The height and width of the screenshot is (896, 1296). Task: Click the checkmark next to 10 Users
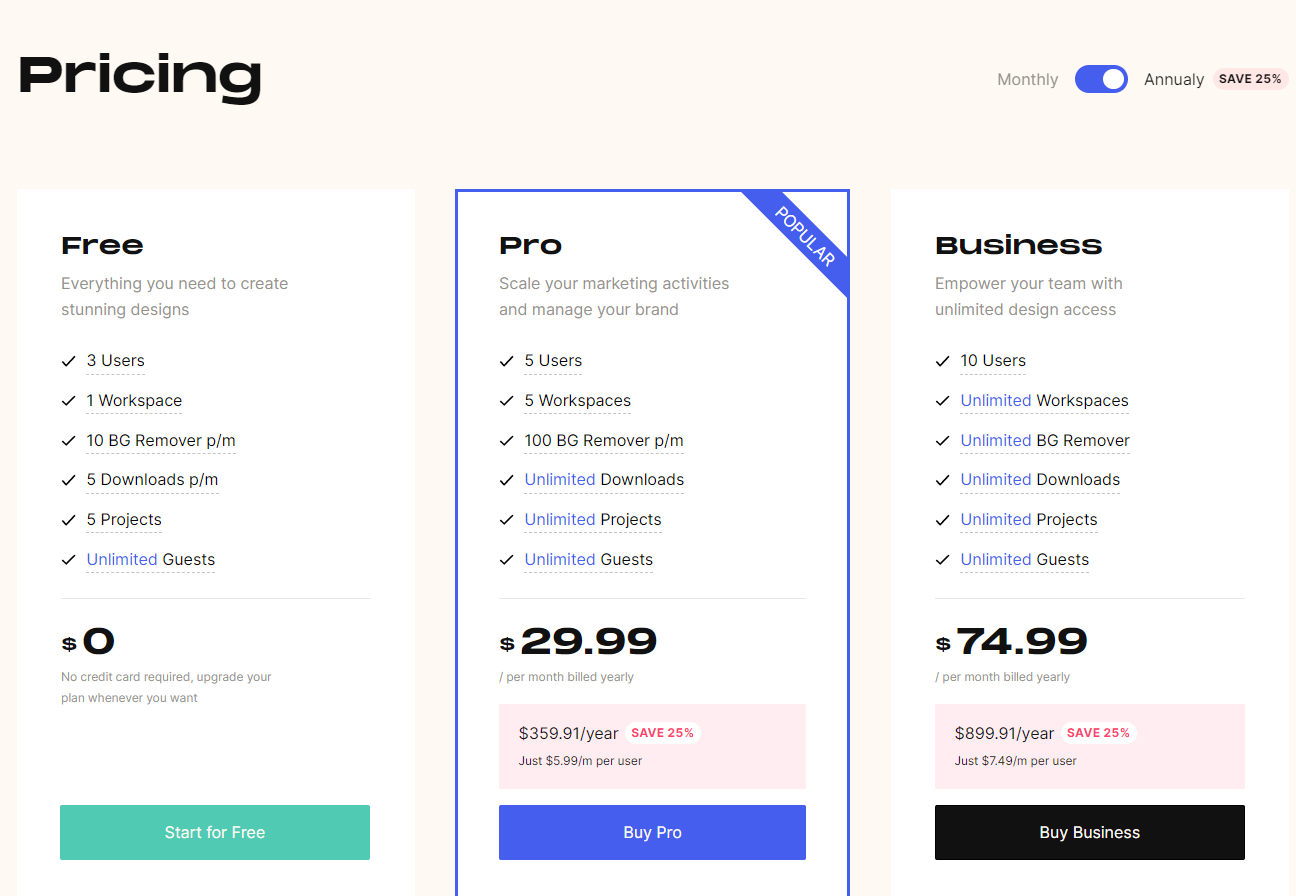click(x=943, y=361)
